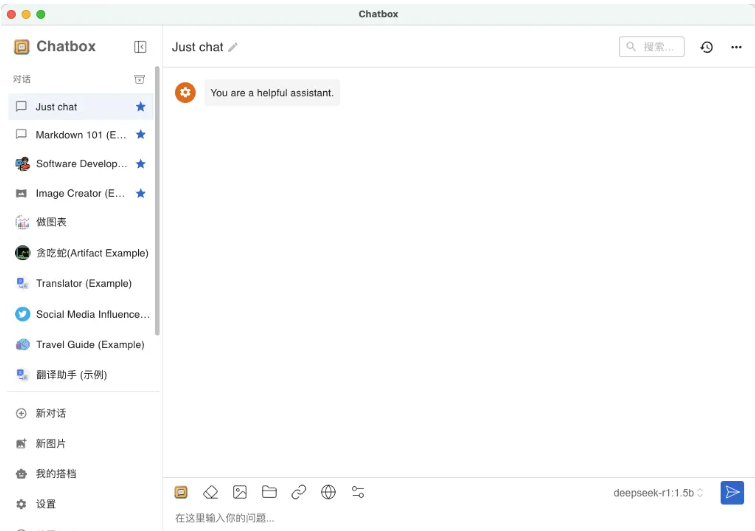
Task: Open 设置 (Settings)
Action: point(81,504)
